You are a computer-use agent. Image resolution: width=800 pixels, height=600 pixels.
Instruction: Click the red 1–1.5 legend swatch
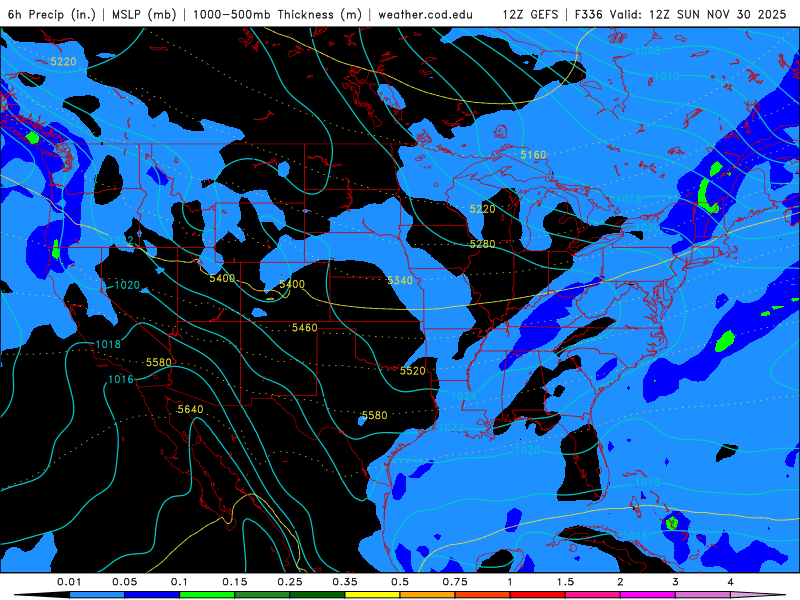pyautogui.click(x=538, y=595)
